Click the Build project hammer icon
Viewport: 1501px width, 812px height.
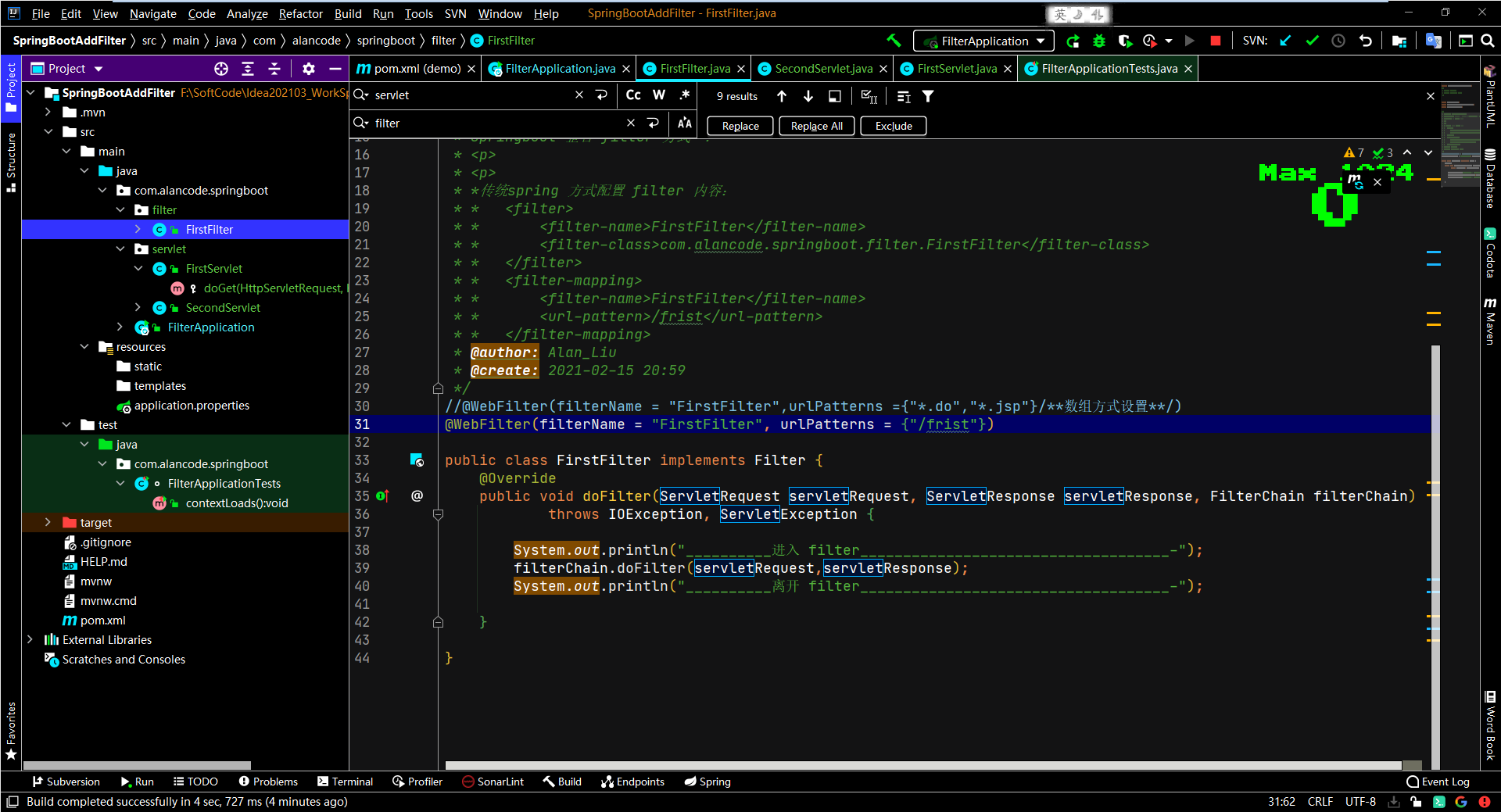point(894,41)
